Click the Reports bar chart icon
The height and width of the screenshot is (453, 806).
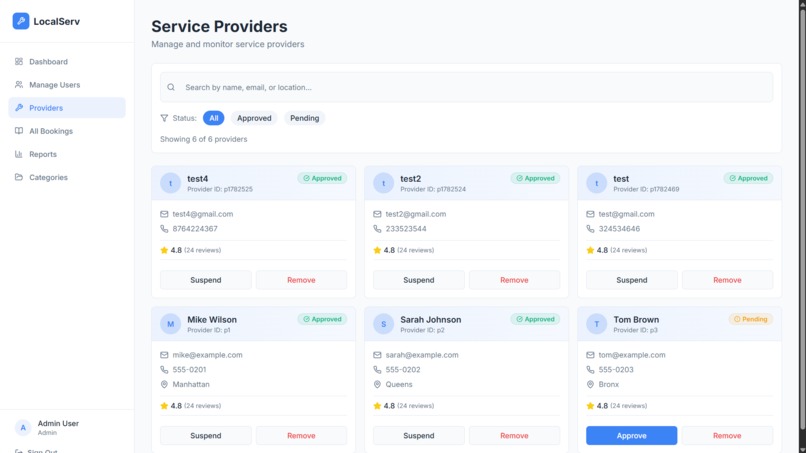pos(19,154)
